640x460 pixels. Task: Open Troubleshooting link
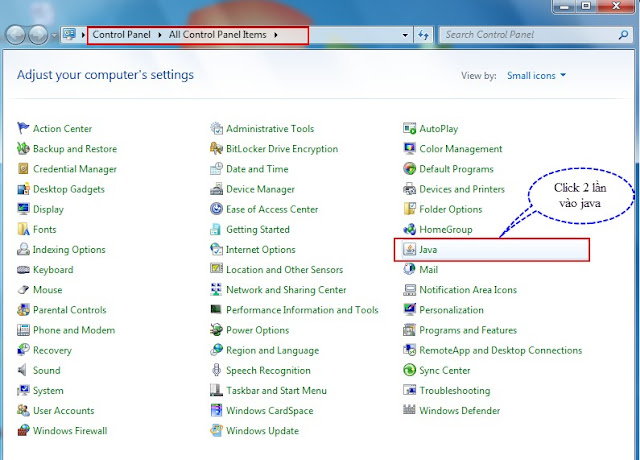point(455,391)
